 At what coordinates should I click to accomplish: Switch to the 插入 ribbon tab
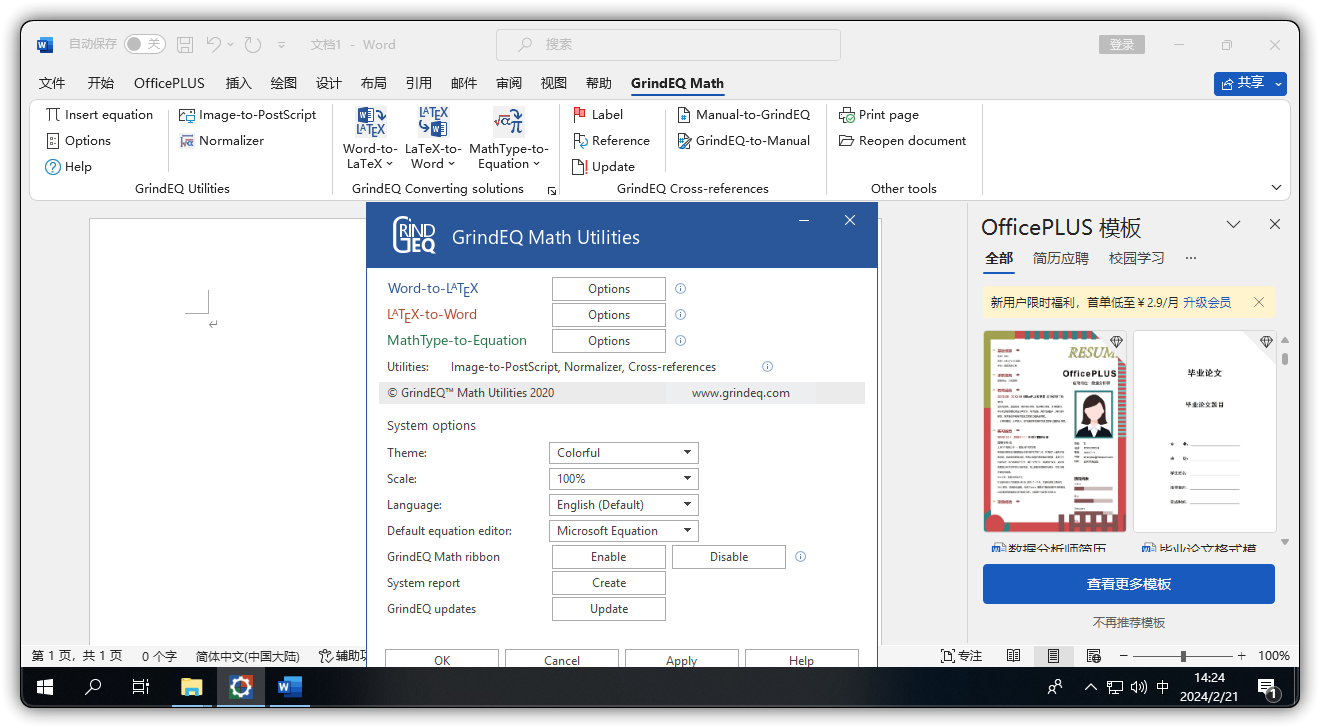click(238, 83)
